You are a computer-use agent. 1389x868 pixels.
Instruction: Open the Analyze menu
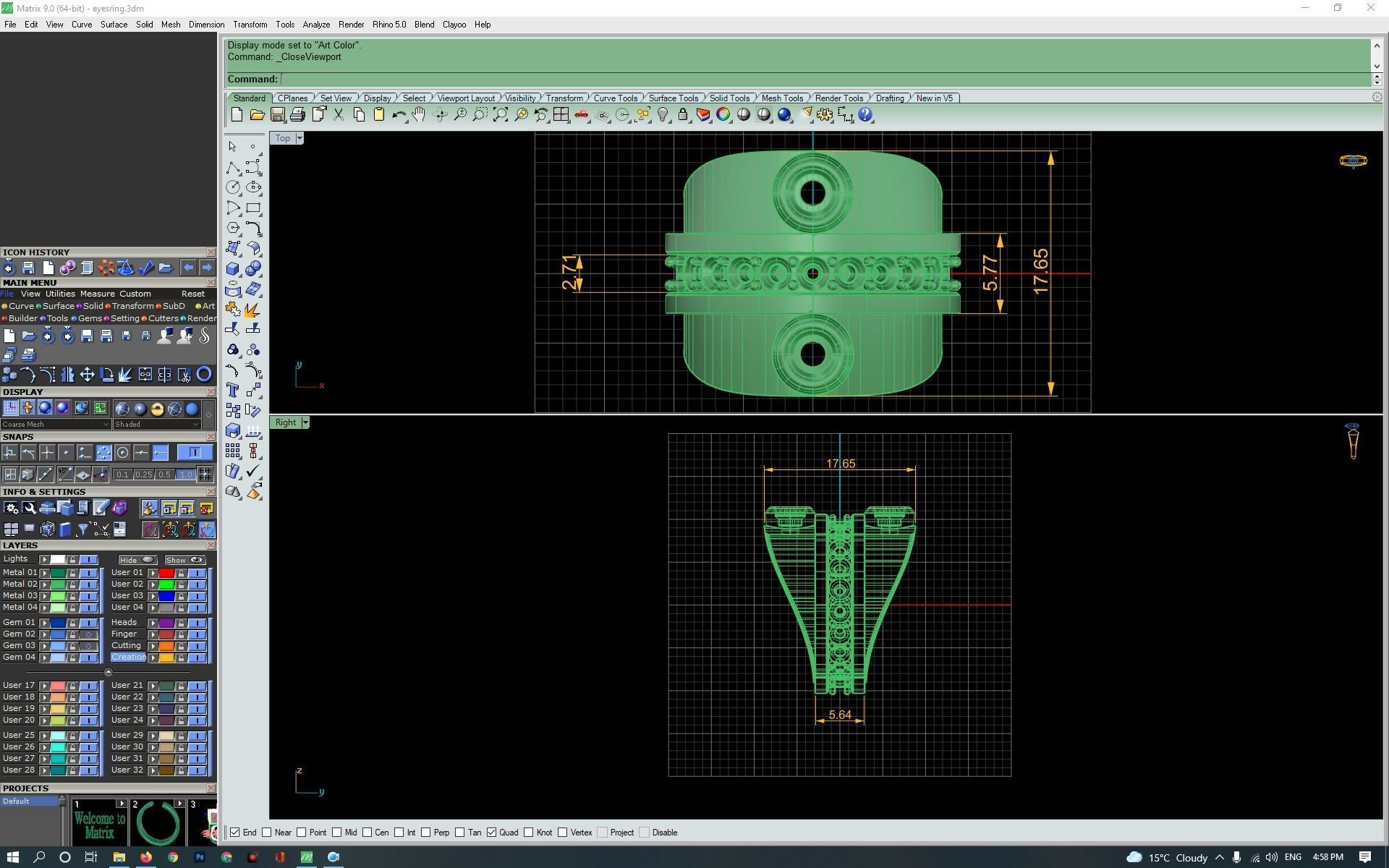point(316,25)
